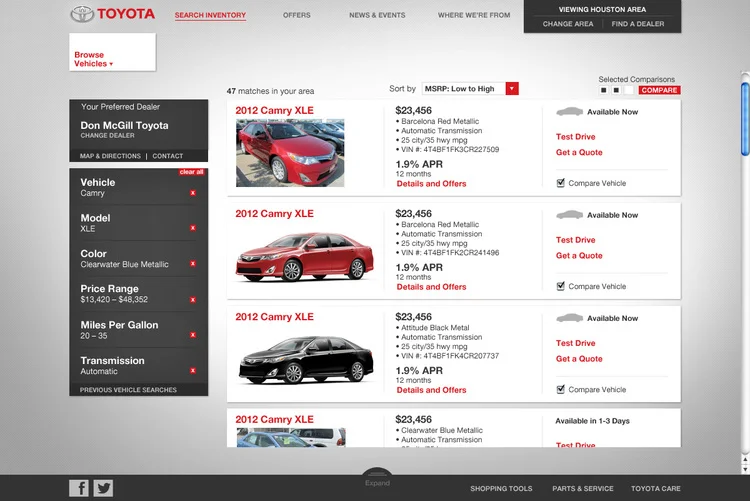Viewport: 750px width, 501px height.
Task: Uncheck Compare Vehicle for VIN ending 241496
Action: (561, 286)
